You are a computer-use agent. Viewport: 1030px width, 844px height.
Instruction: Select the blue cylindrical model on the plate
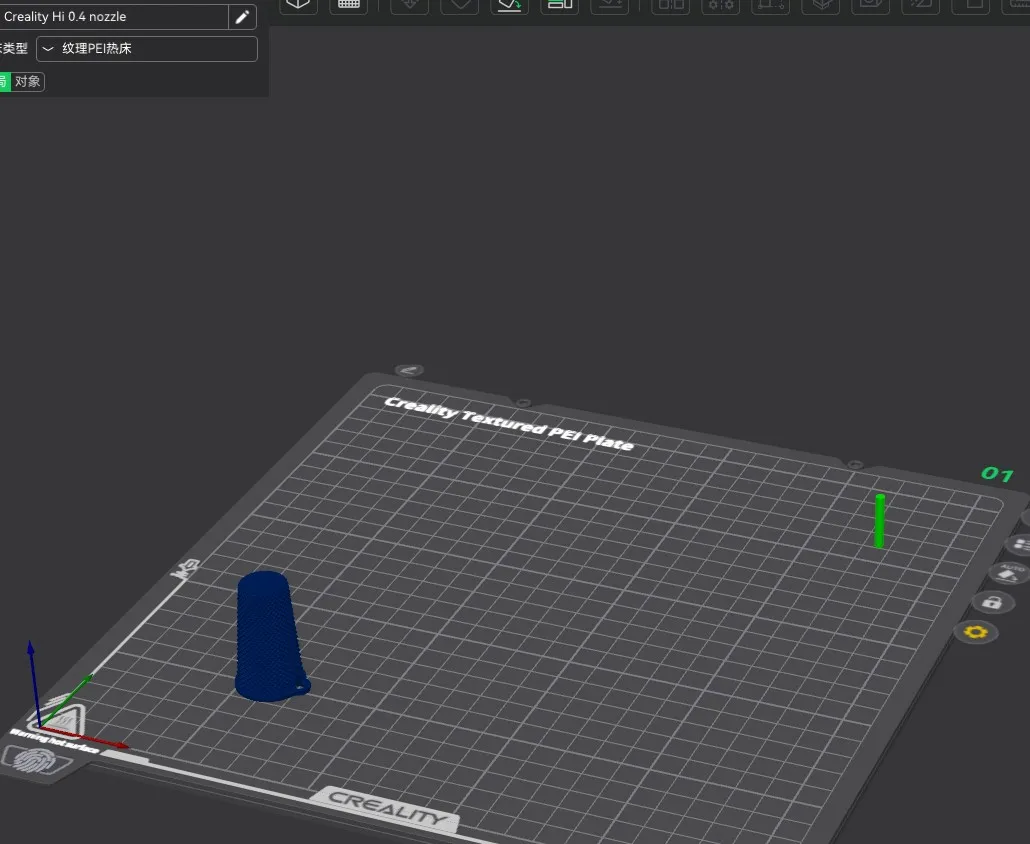[x=269, y=636]
